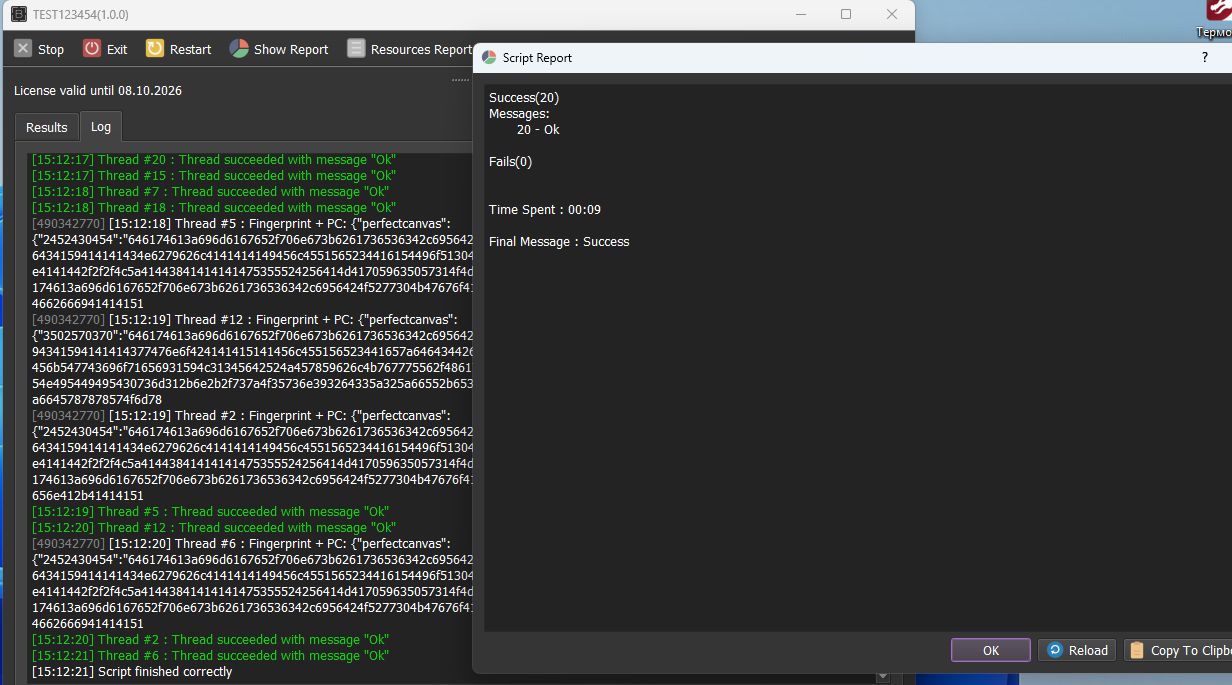Viewport: 1232px width, 685px height.
Task: Click the question mark help button
Action: [x=1204, y=58]
